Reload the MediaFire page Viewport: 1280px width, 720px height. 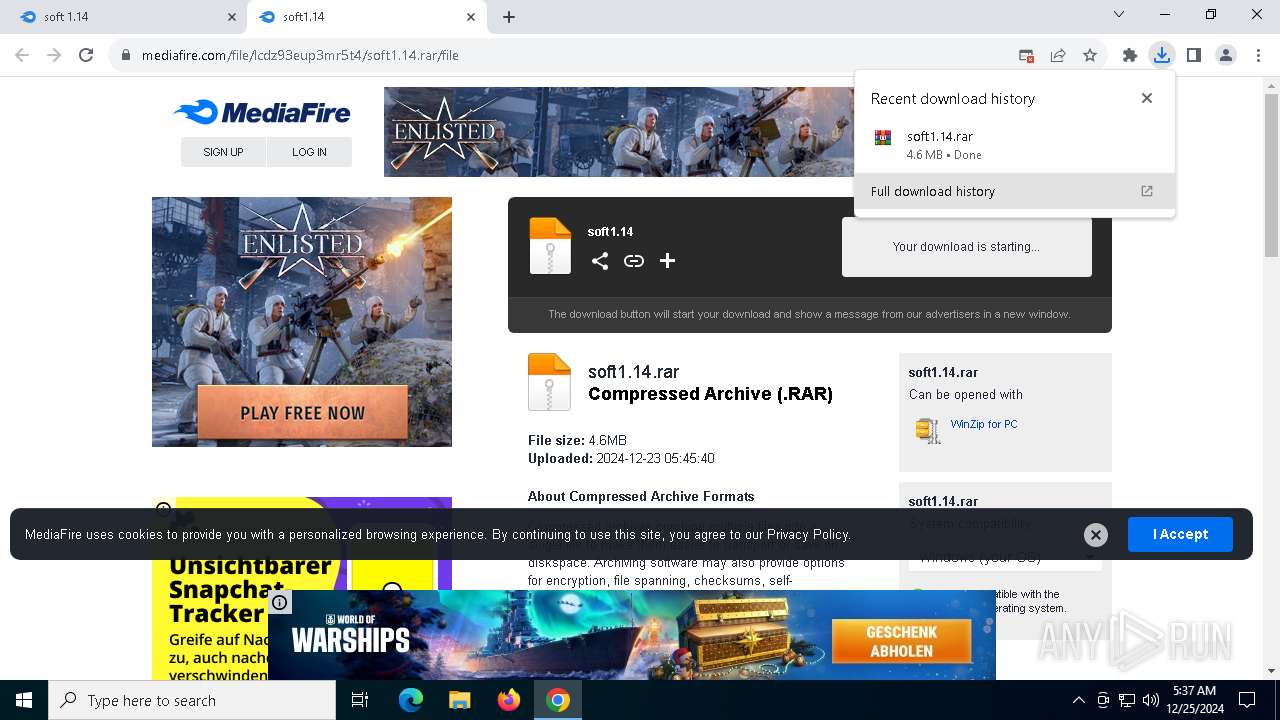(86, 55)
